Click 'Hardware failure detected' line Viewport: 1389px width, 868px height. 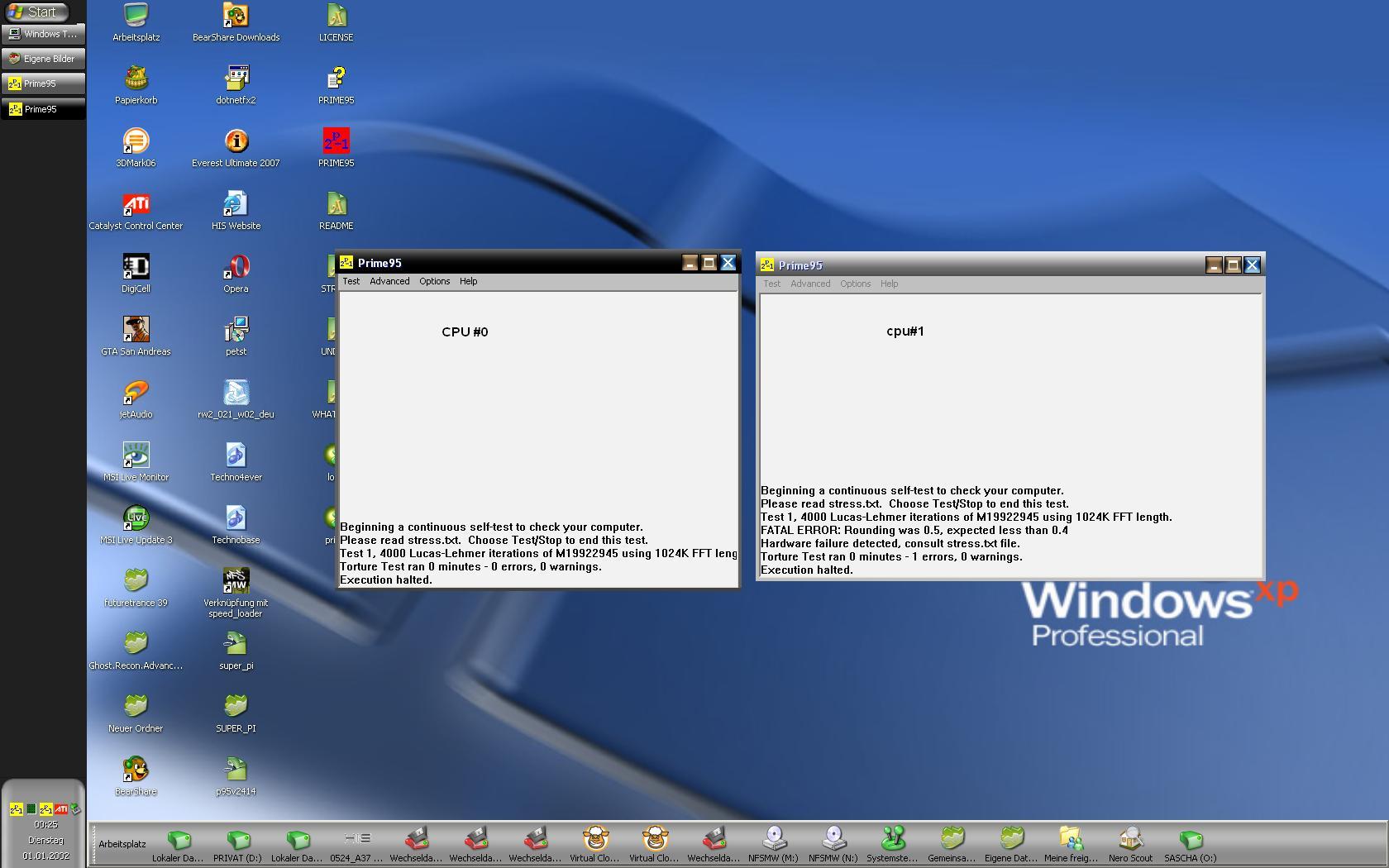click(x=890, y=543)
